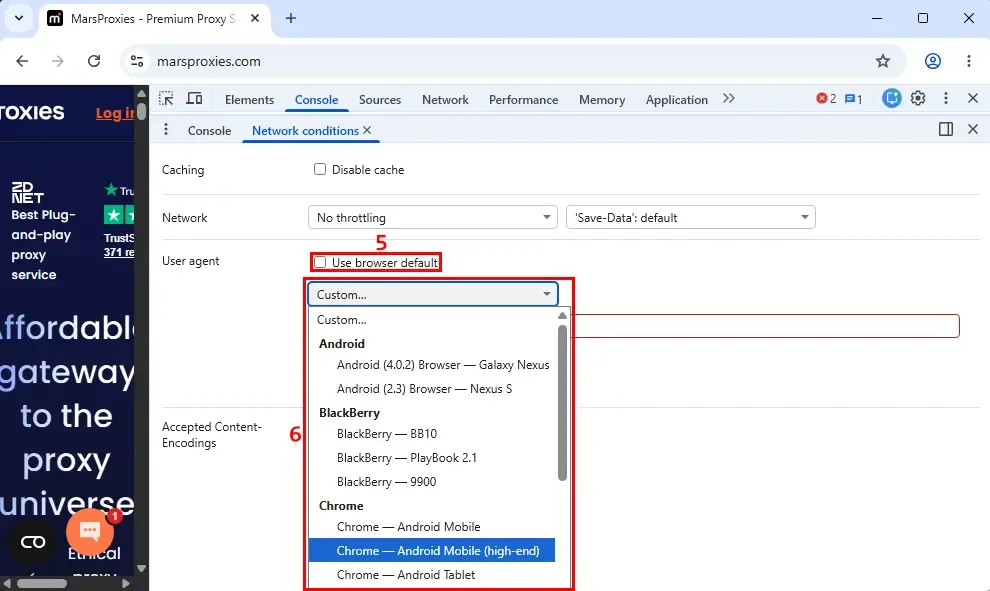Open drawer three-dot more tools menu
The height and width of the screenshot is (591, 990).
coord(166,130)
